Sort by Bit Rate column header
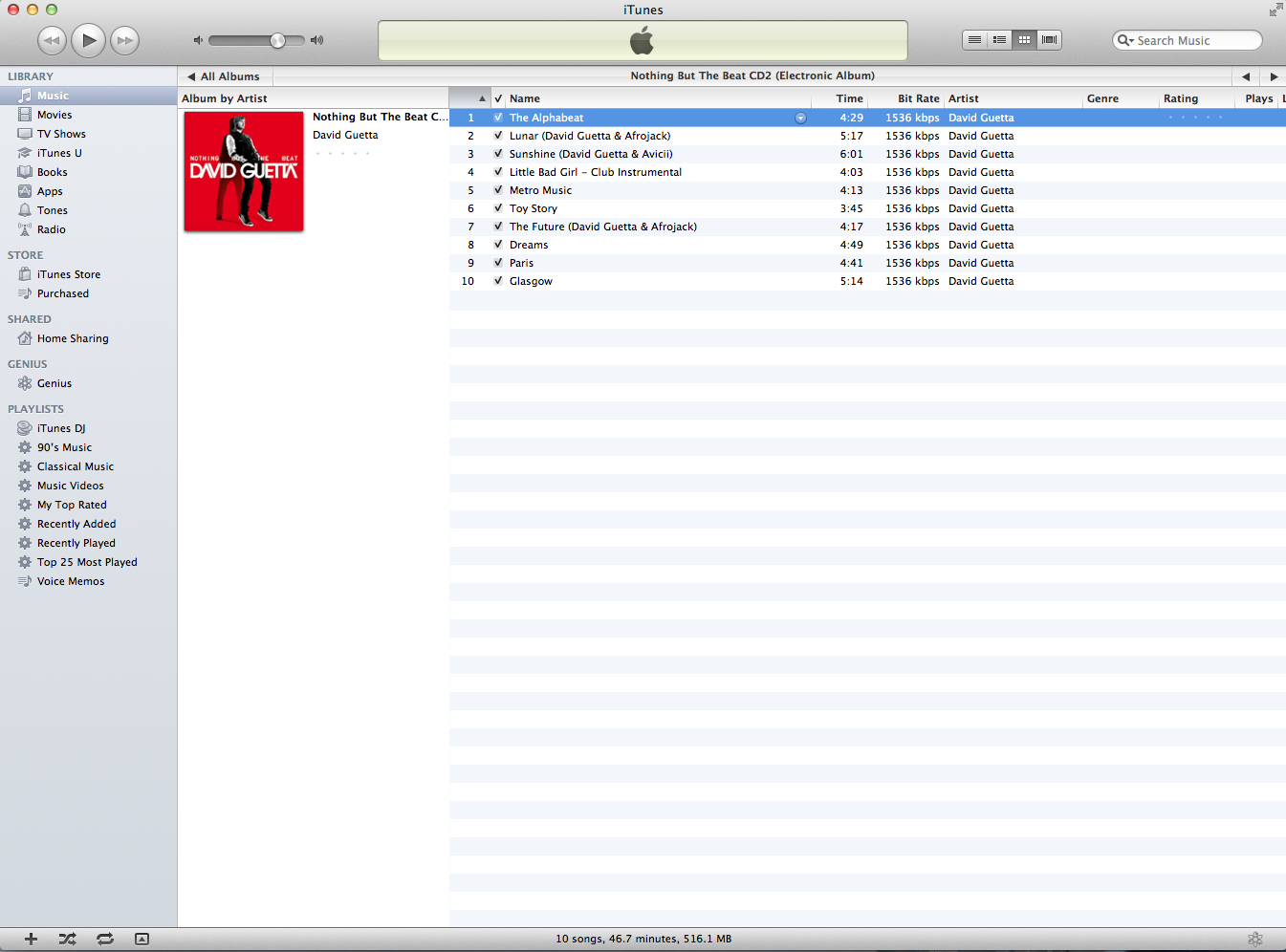 [906, 98]
